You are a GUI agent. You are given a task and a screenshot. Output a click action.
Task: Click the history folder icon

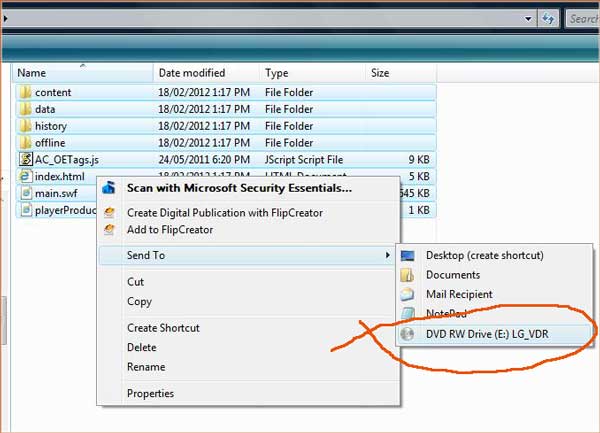click(x=26, y=127)
